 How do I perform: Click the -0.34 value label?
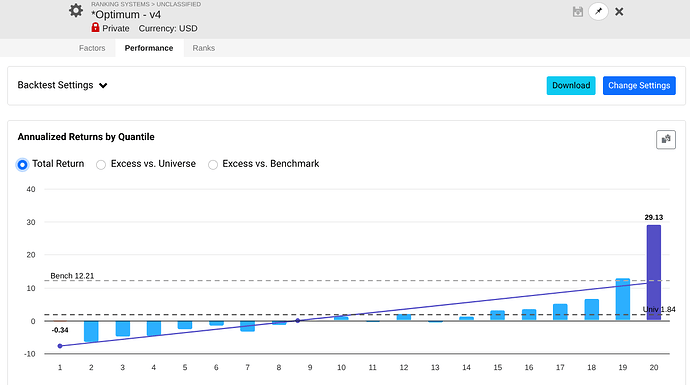[x=60, y=330]
